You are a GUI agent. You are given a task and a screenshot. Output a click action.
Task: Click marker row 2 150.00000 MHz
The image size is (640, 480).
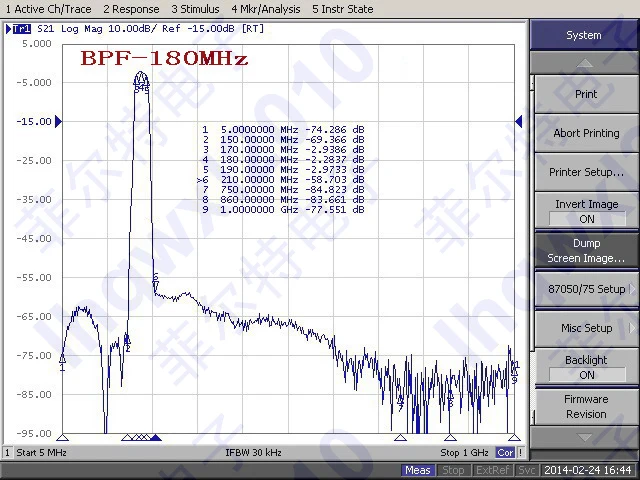(283, 140)
